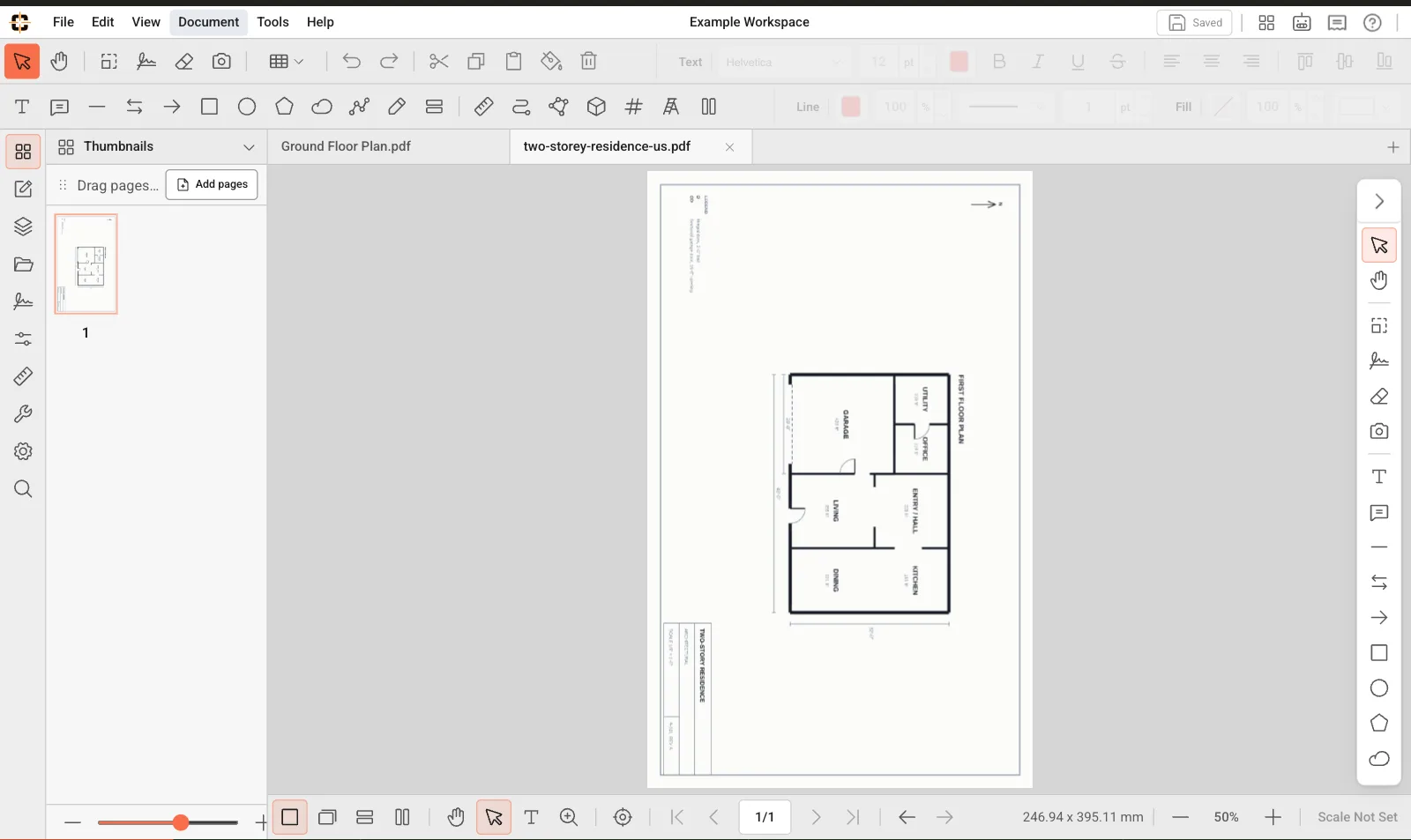Image resolution: width=1411 pixels, height=840 pixels.
Task: Add a new document tab
Action: pos(1393,147)
